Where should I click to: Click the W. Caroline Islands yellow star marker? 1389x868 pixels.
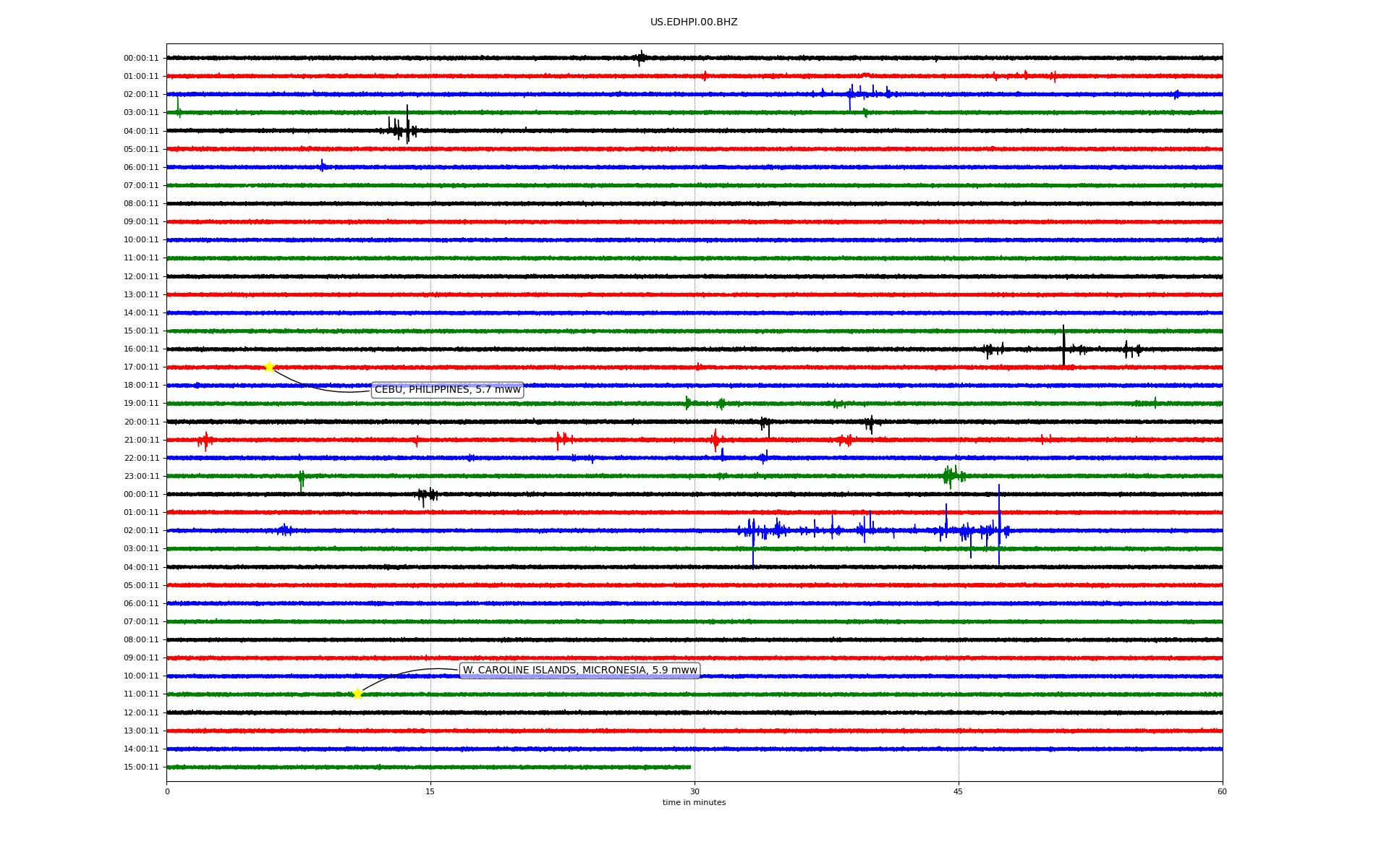click(x=357, y=694)
